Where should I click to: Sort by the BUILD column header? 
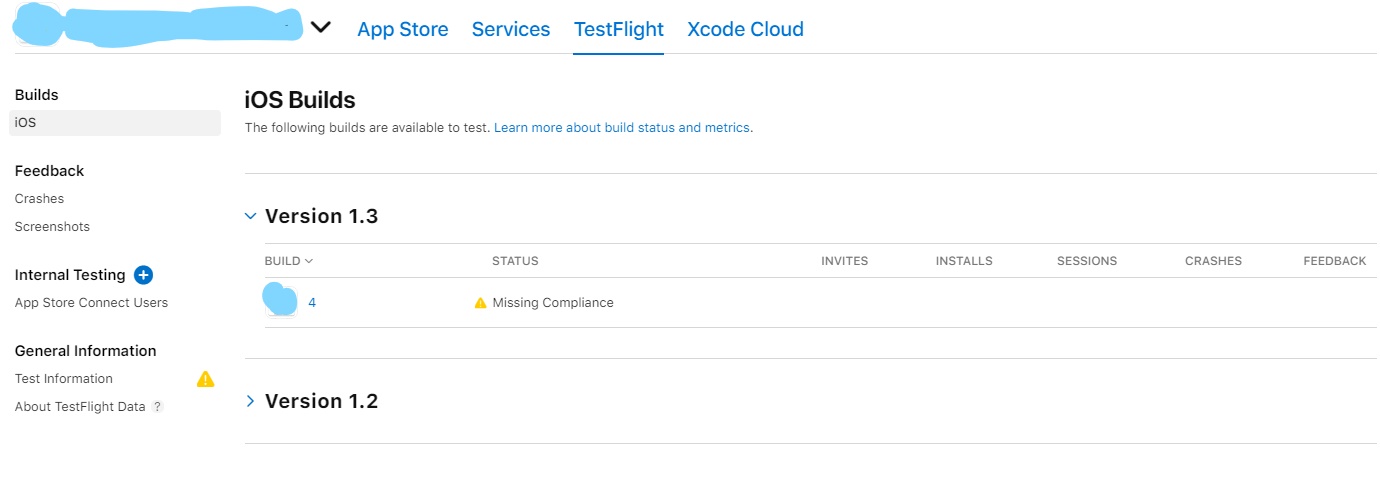pos(289,261)
